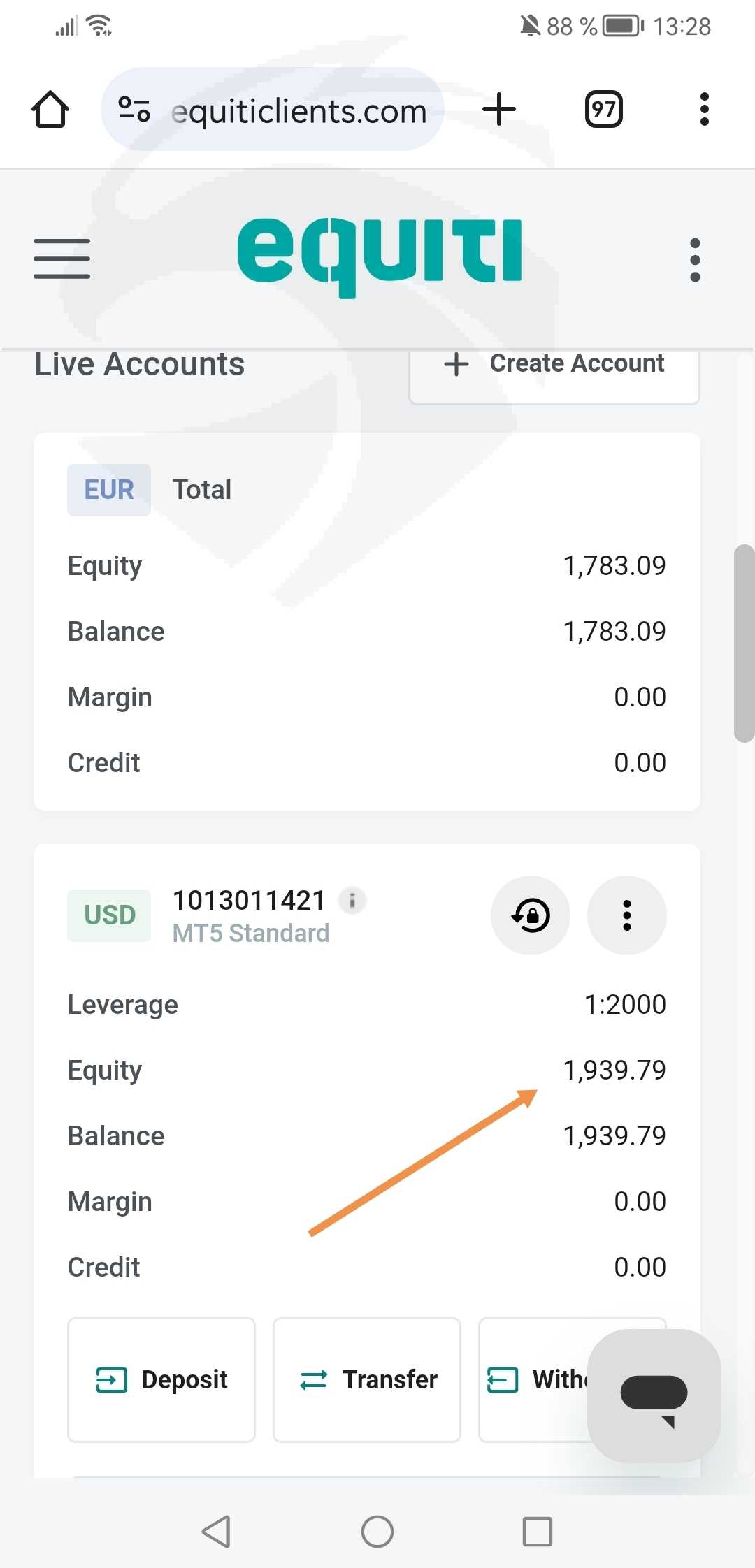This screenshot has width=755, height=1568.
Task: Open site settings icon in address bar
Action: tap(134, 110)
